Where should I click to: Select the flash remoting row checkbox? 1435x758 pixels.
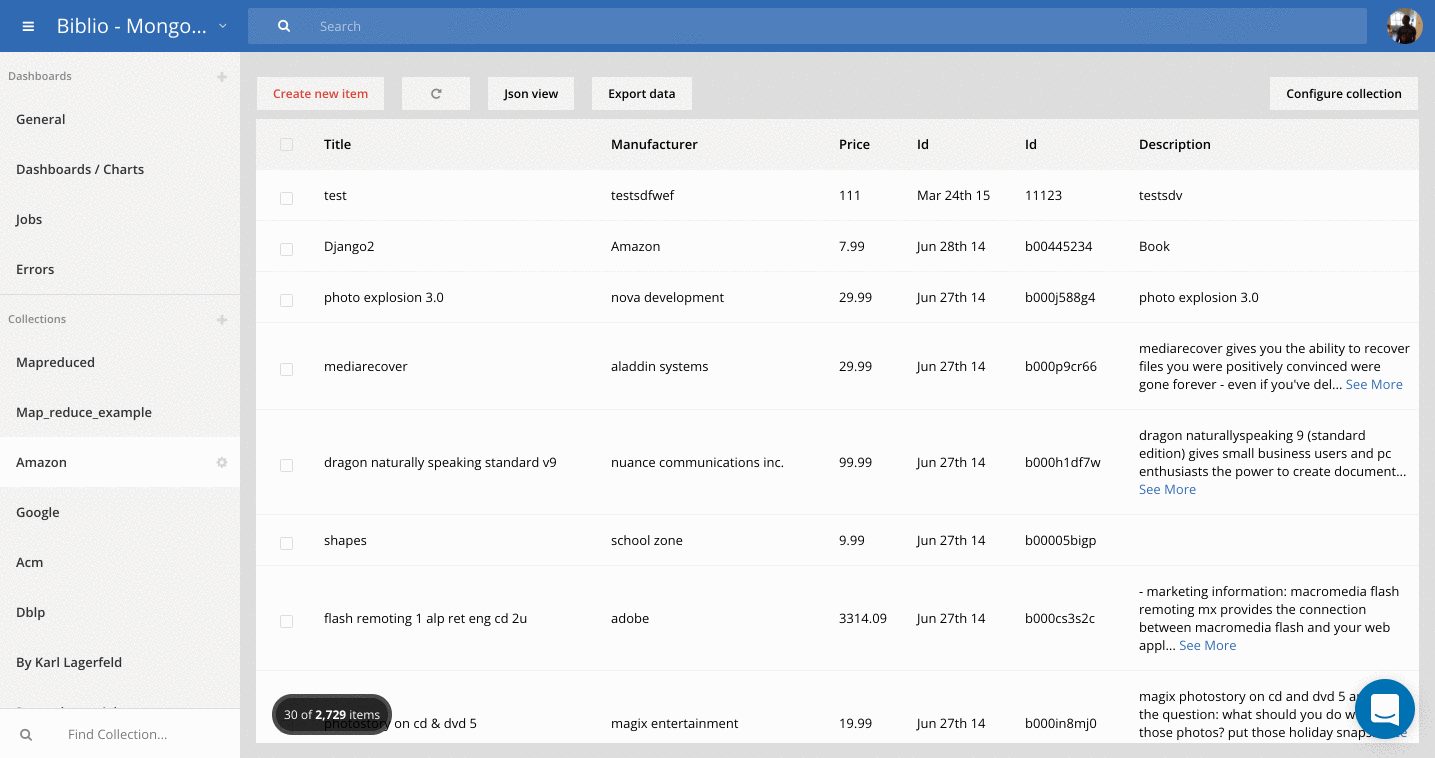287,621
